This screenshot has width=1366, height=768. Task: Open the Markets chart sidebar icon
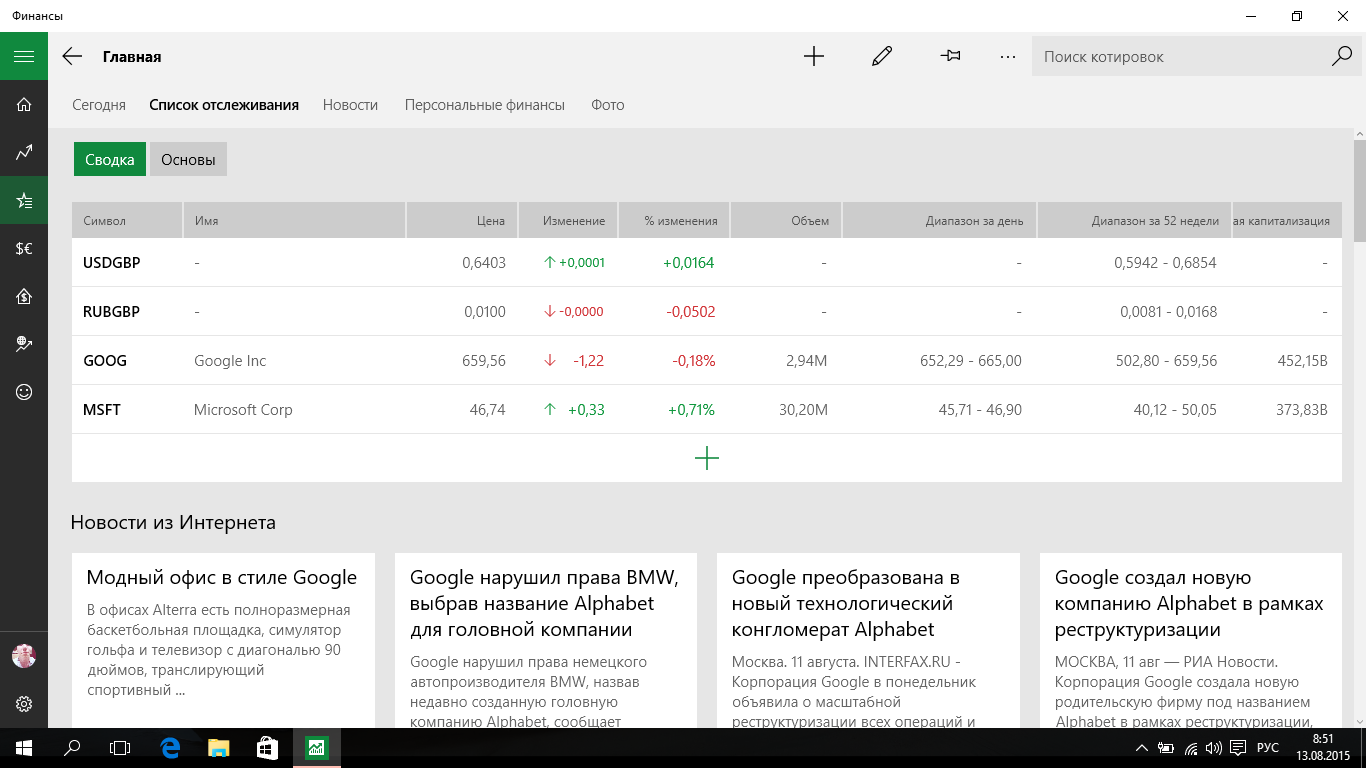coord(24,153)
